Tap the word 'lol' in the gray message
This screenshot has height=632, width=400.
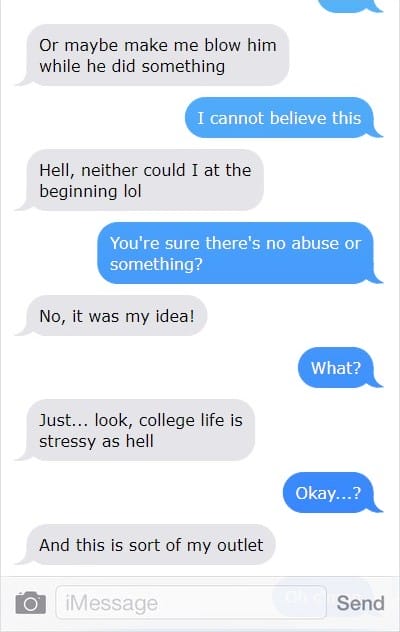click(132, 191)
